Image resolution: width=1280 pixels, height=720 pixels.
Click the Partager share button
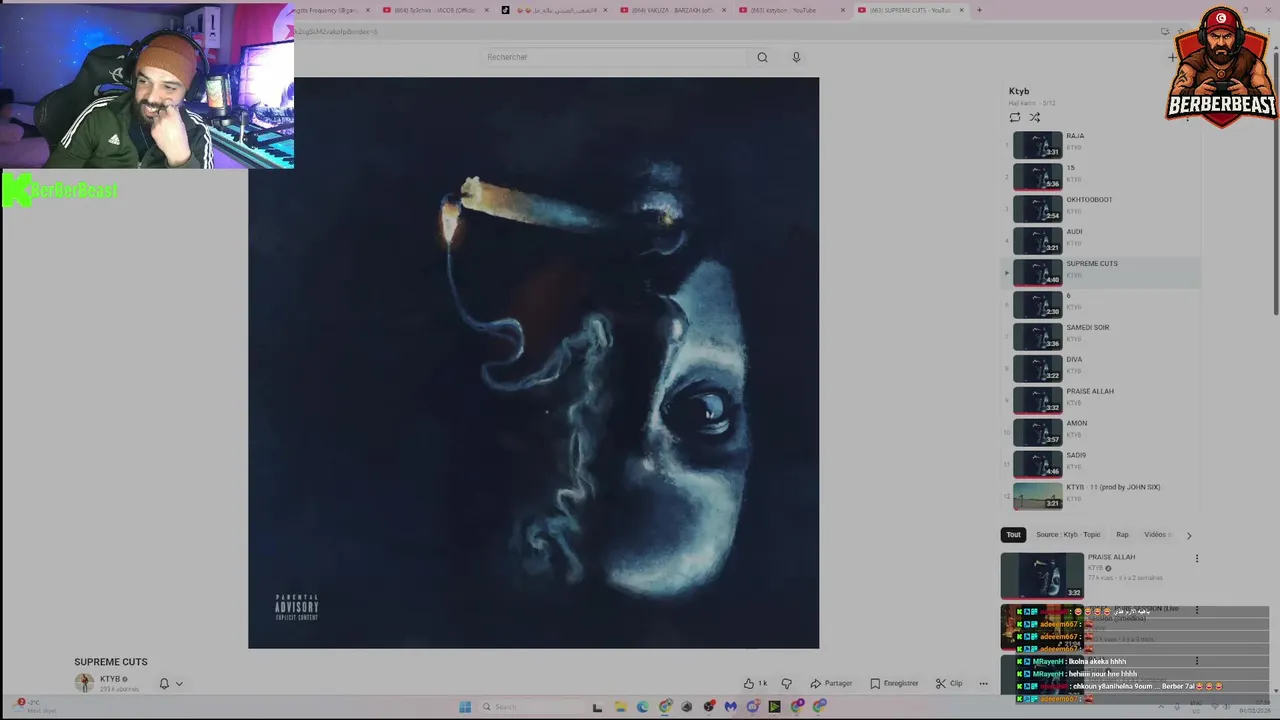point(831,684)
